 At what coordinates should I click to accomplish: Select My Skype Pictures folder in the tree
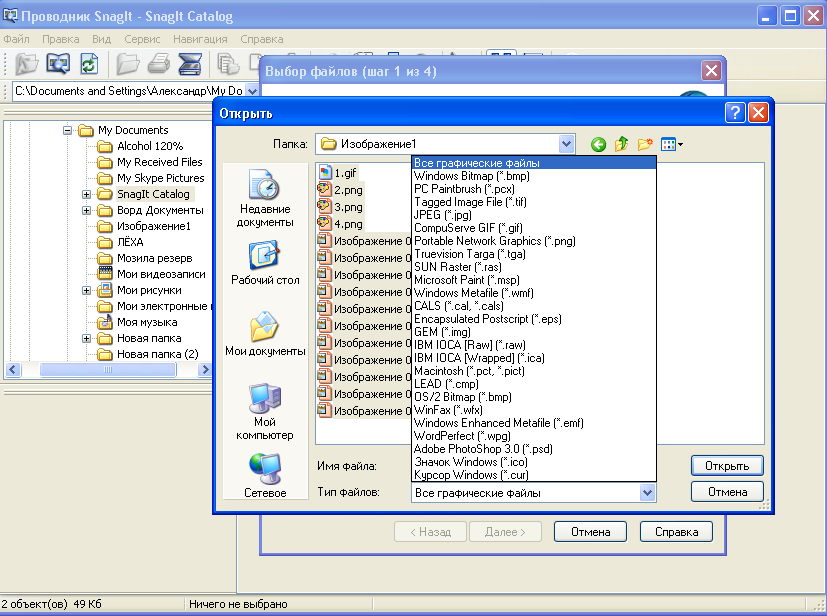coord(160,178)
